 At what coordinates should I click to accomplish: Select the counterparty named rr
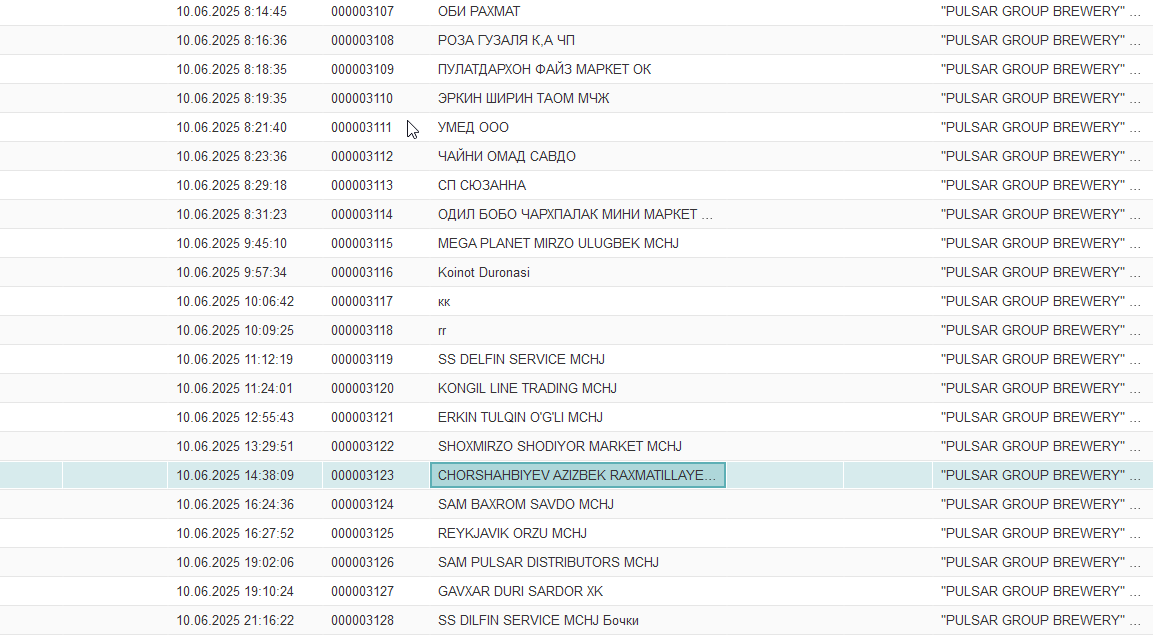tap(442, 331)
